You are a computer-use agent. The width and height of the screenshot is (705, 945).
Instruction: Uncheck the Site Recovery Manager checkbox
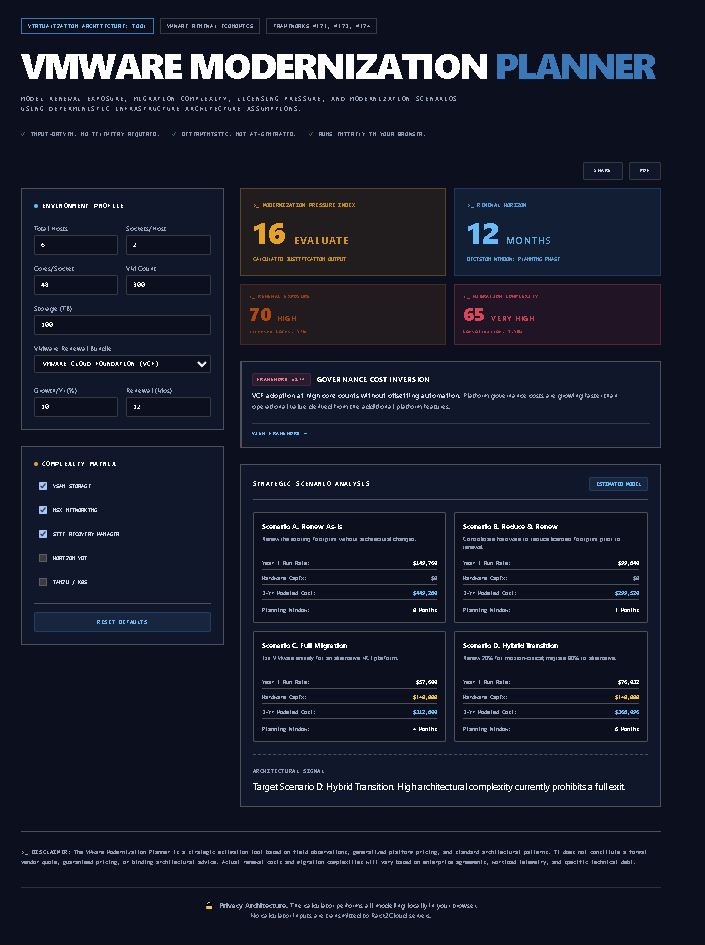pyautogui.click(x=43, y=534)
